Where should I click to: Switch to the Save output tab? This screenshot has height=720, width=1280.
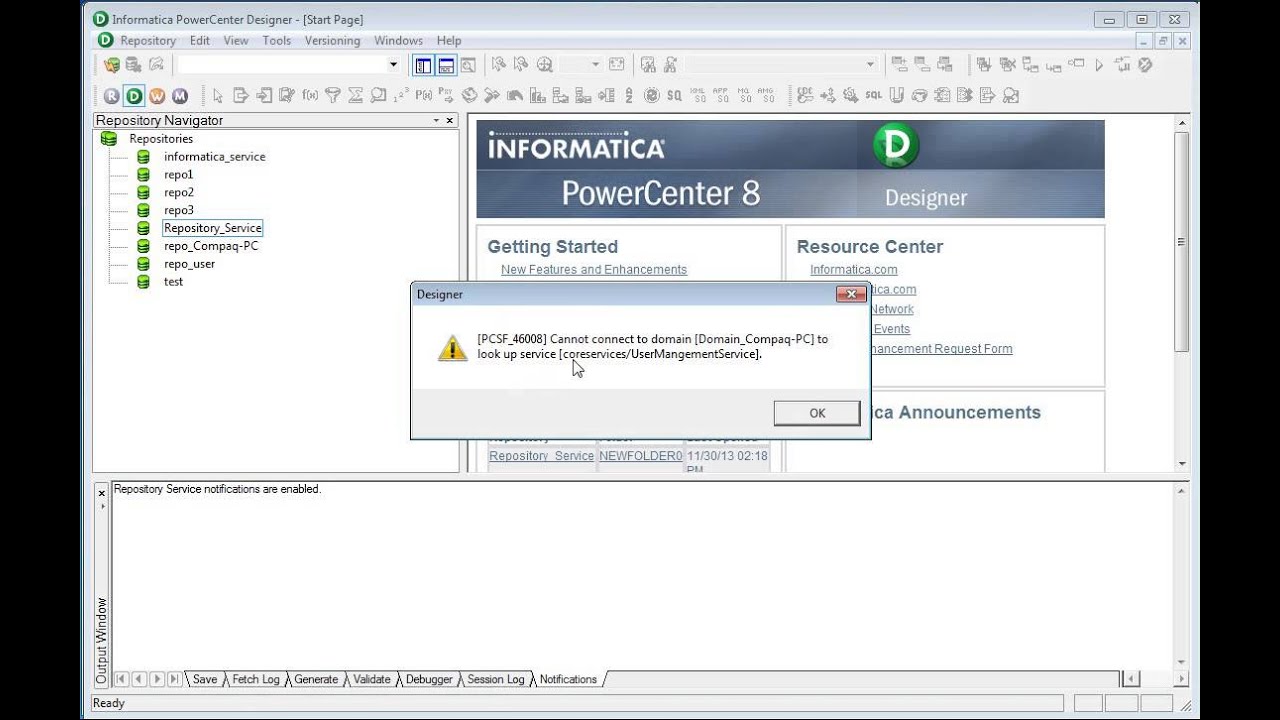point(205,679)
